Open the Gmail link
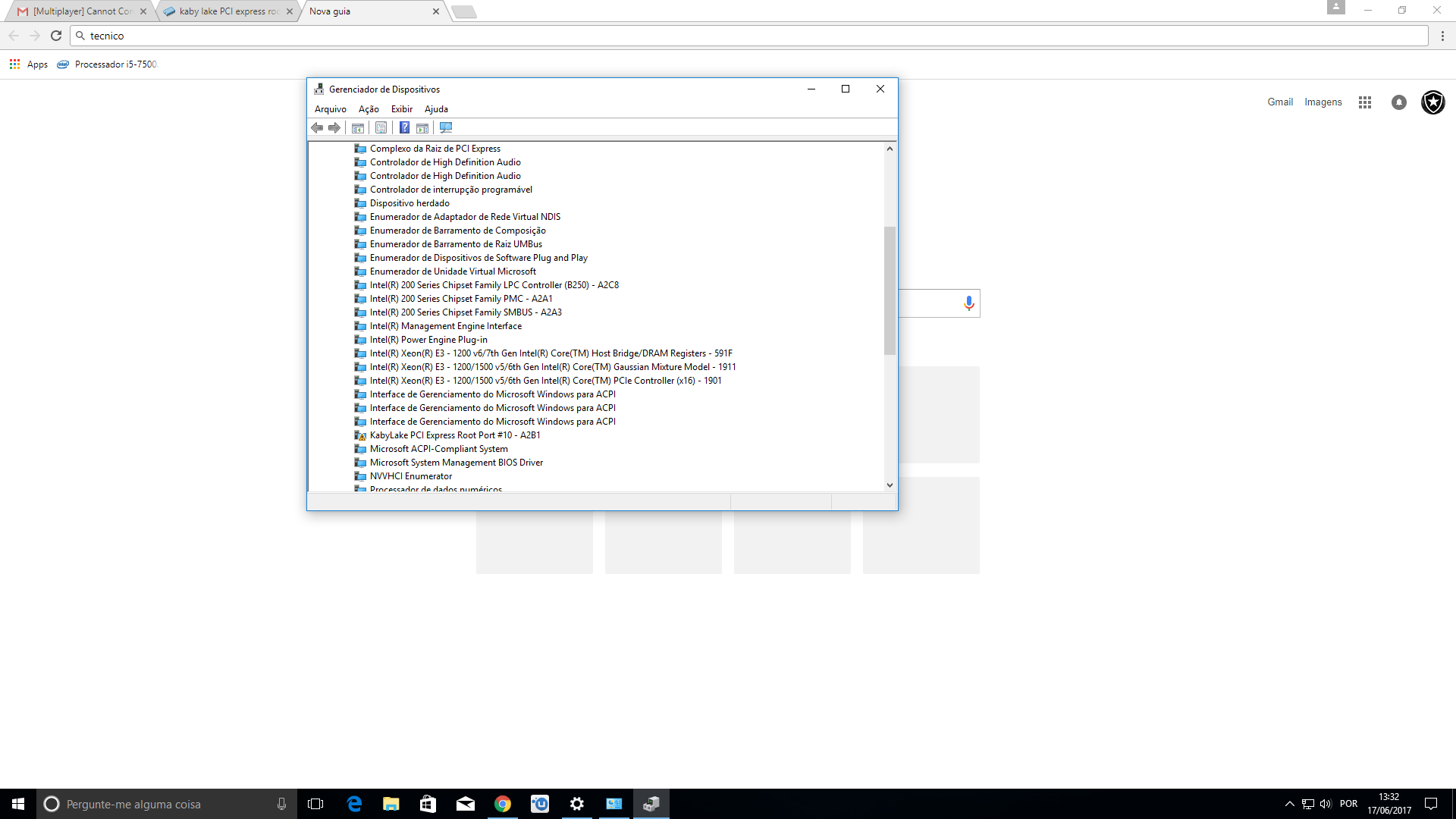This screenshot has height=819, width=1456. coord(1280,102)
